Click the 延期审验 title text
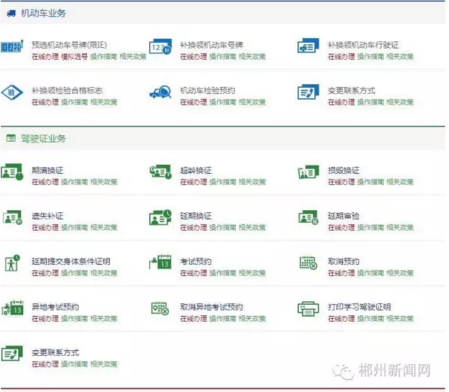This screenshot has height=392, width=449. (x=343, y=216)
